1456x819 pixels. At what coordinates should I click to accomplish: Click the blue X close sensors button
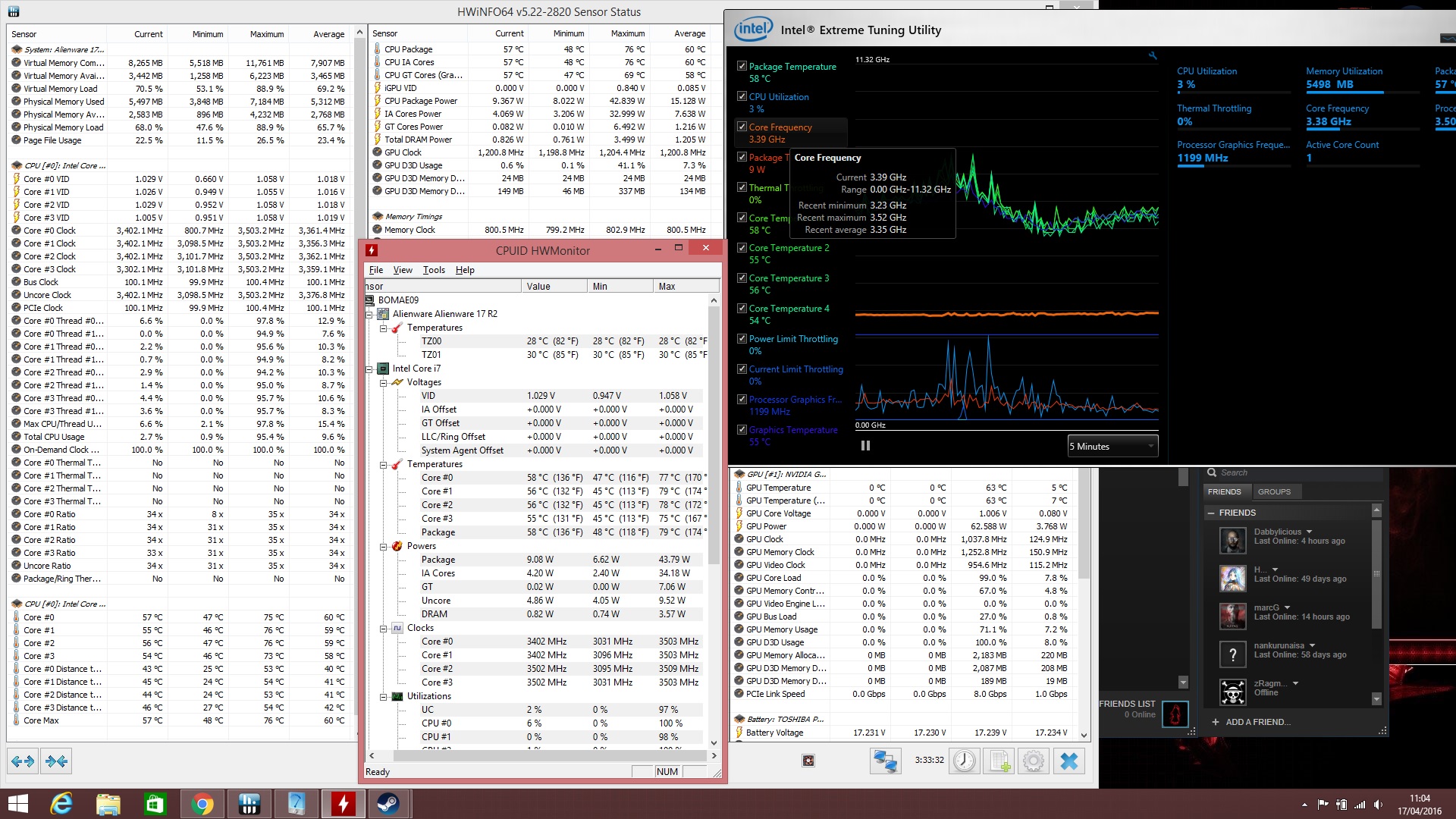click(x=1068, y=761)
